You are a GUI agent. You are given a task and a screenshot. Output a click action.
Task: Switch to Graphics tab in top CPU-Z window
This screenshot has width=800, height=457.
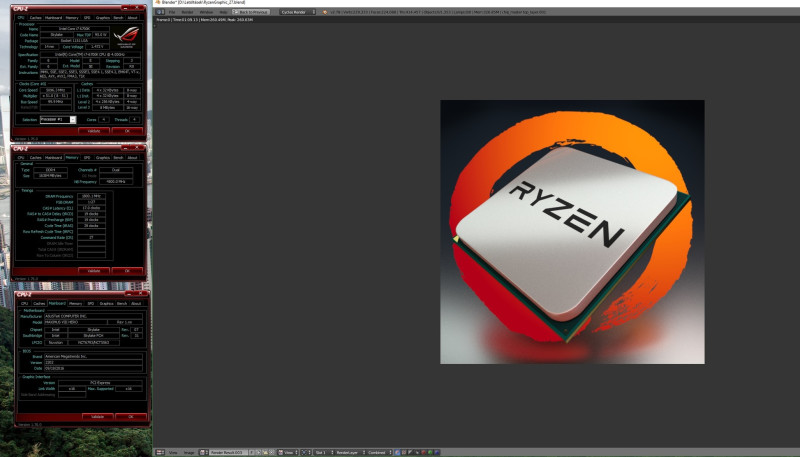pos(103,18)
